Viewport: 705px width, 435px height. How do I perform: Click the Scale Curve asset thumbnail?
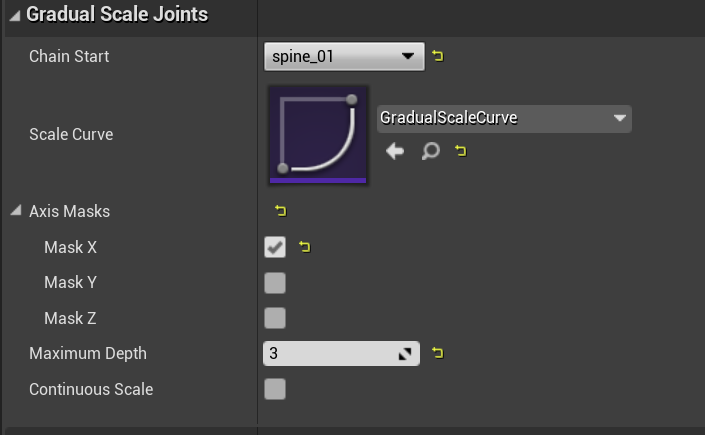(318, 135)
